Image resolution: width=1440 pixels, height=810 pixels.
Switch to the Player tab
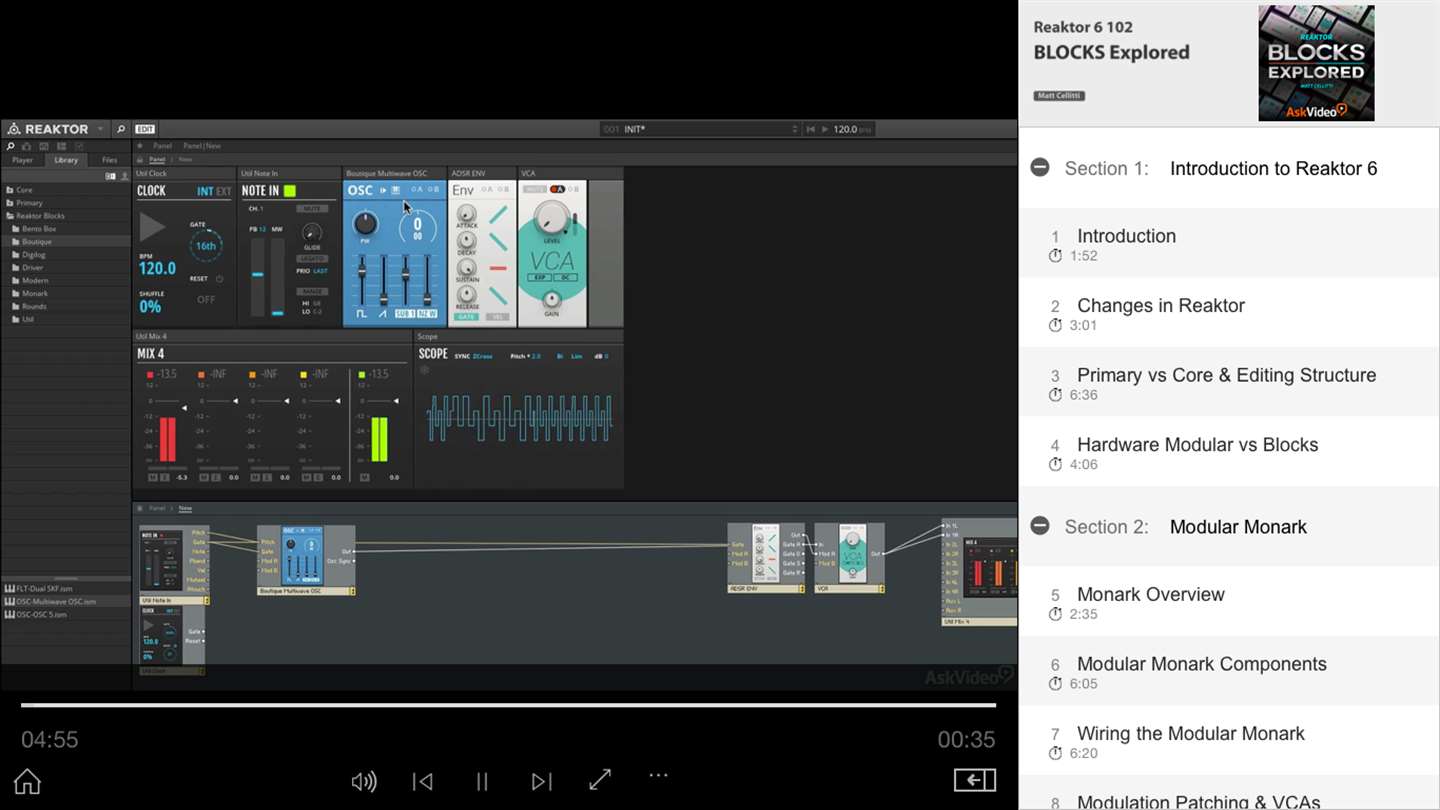(22, 160)
